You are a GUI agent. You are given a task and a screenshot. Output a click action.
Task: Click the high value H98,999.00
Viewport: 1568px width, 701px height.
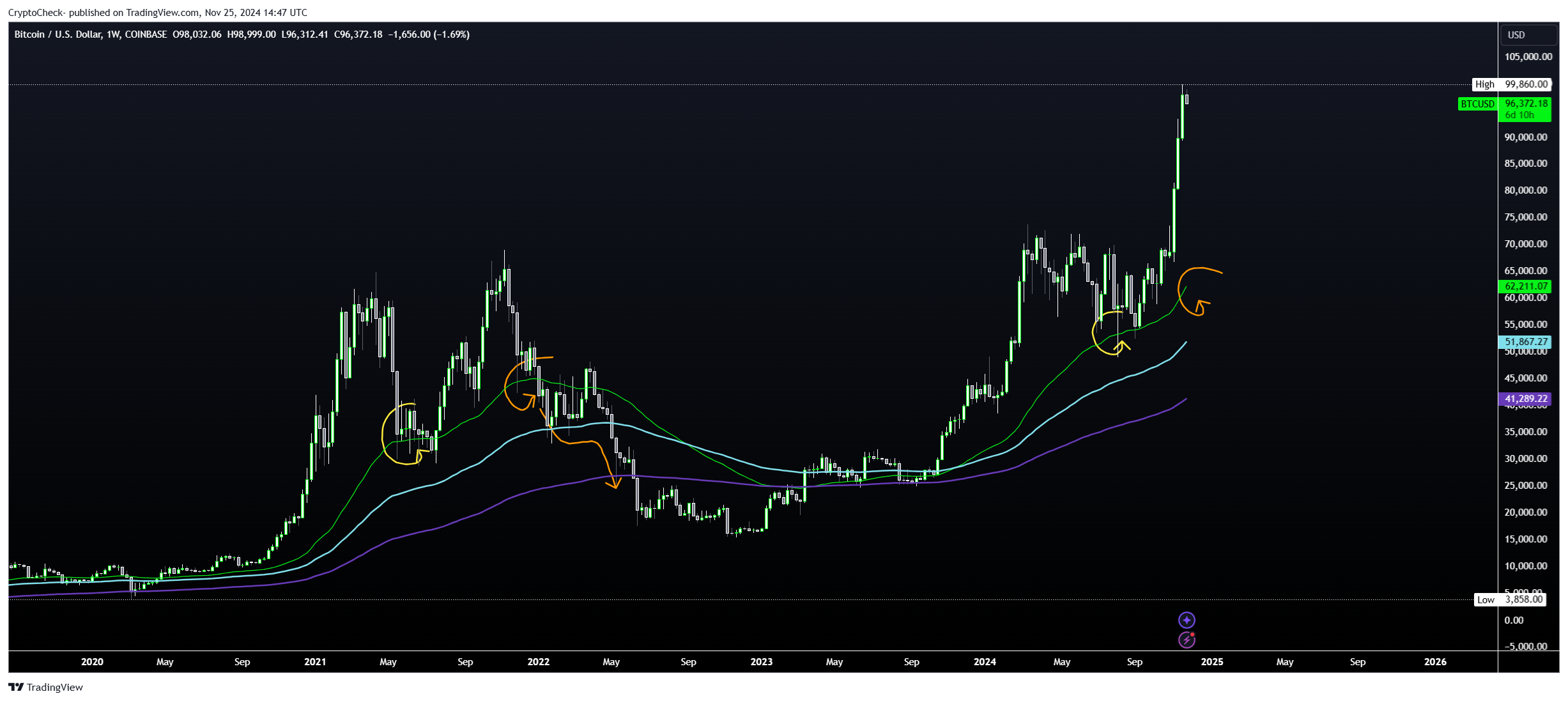pos(252,35)
